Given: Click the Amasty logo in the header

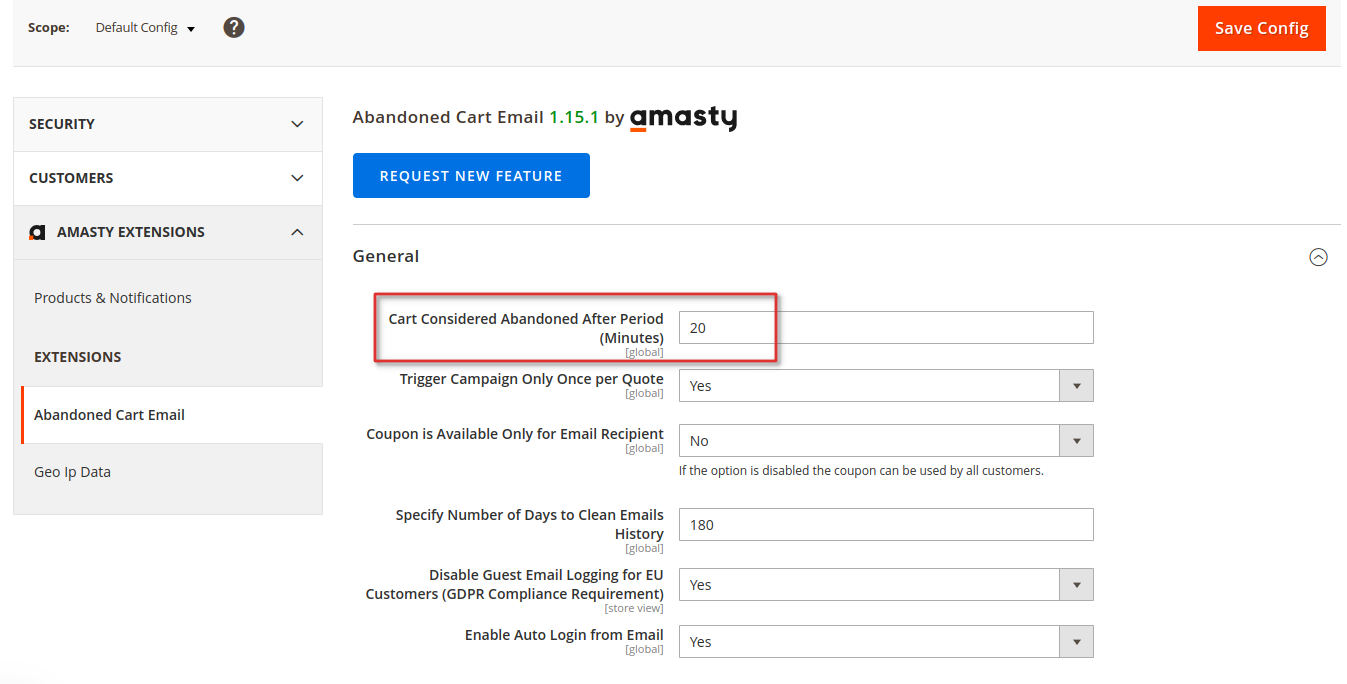Looking at the screenshot, I should point(683,118).
